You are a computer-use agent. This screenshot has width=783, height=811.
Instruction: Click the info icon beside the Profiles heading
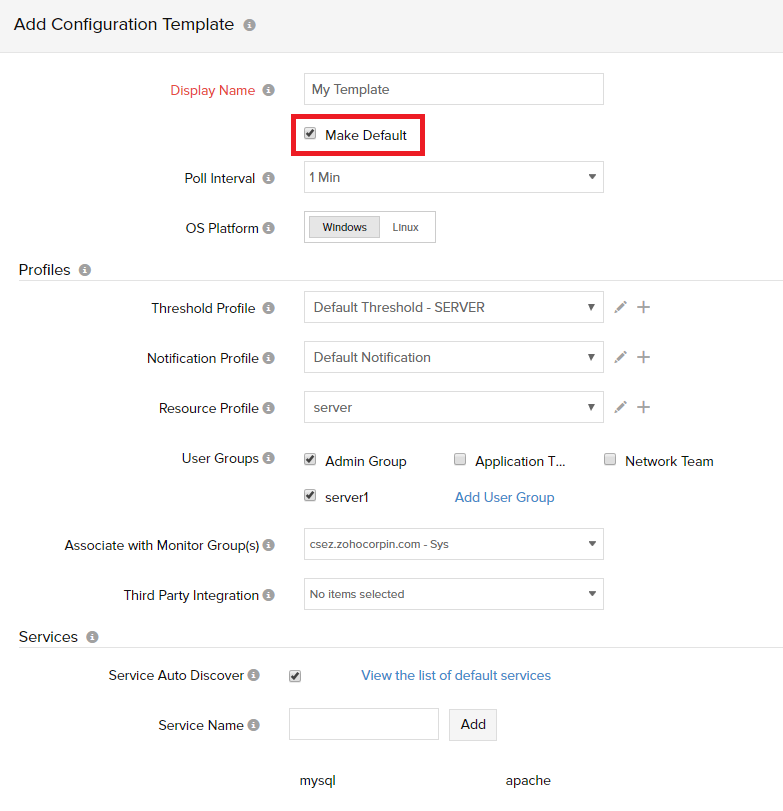pos(84,270)
